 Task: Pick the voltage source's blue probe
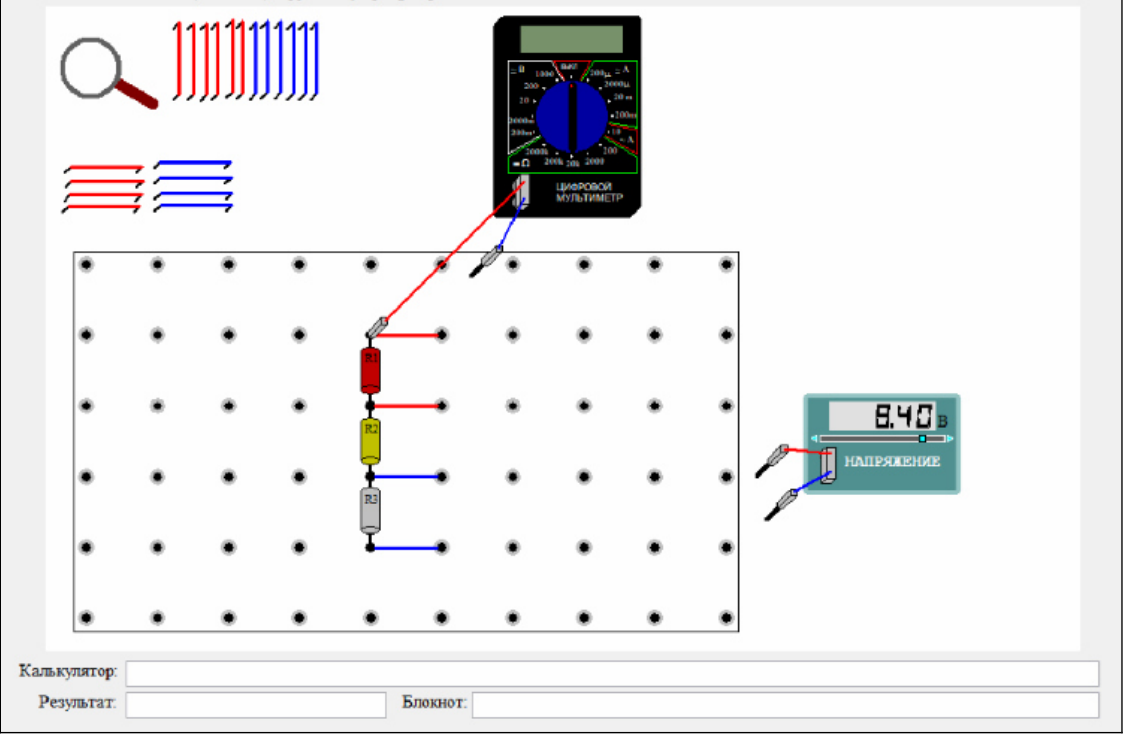781,505
